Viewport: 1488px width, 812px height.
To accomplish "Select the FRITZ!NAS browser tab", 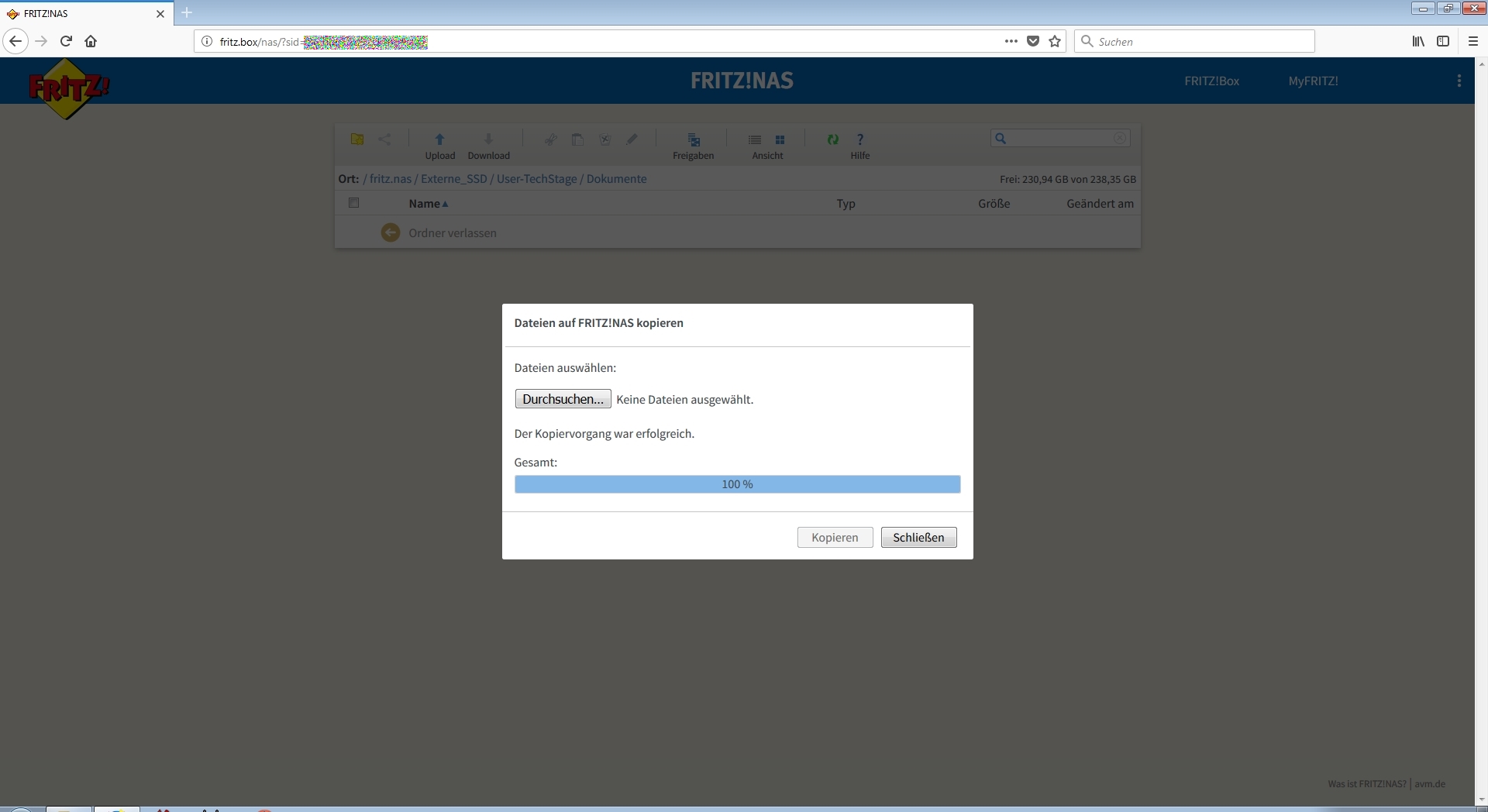I will (x=86, y=13).
